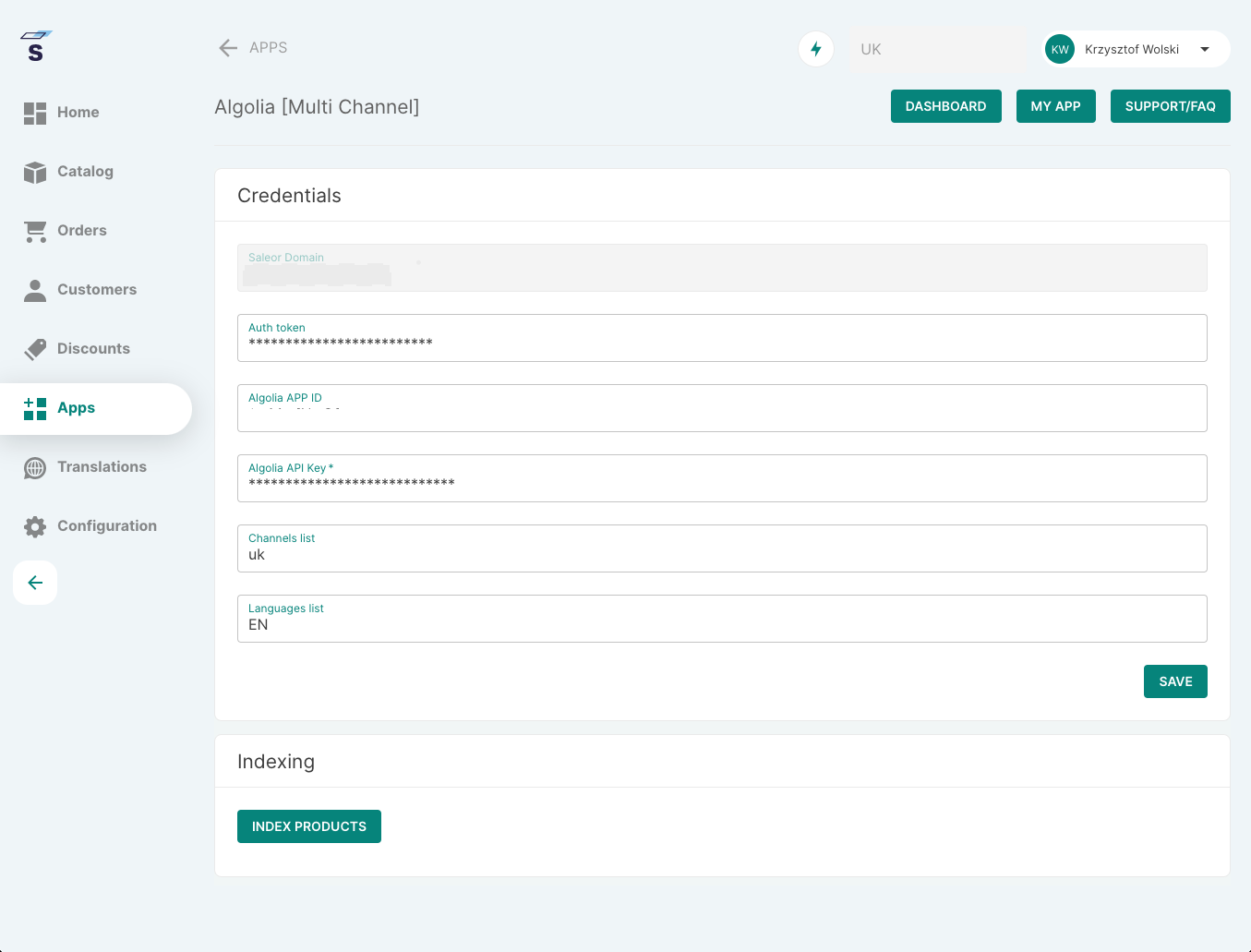Click the Customers person icon
This screenshot has width=1251, height=952.
(x=35, y=290)
